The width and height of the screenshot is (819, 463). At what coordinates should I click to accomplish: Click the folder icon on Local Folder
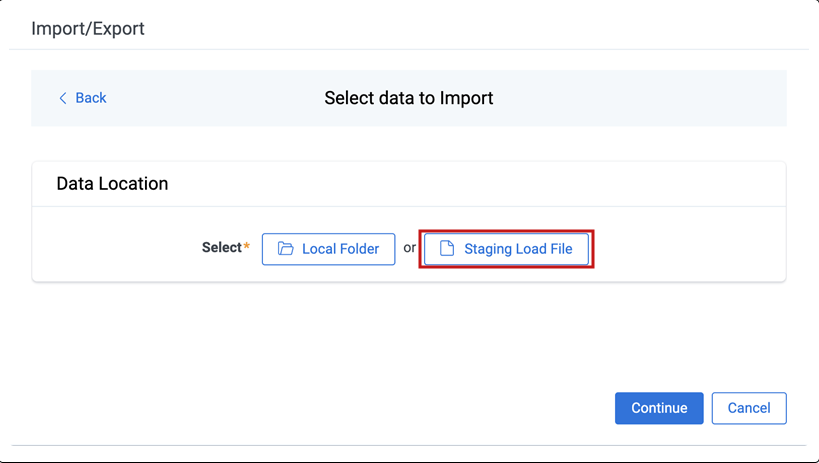point(285,249)
